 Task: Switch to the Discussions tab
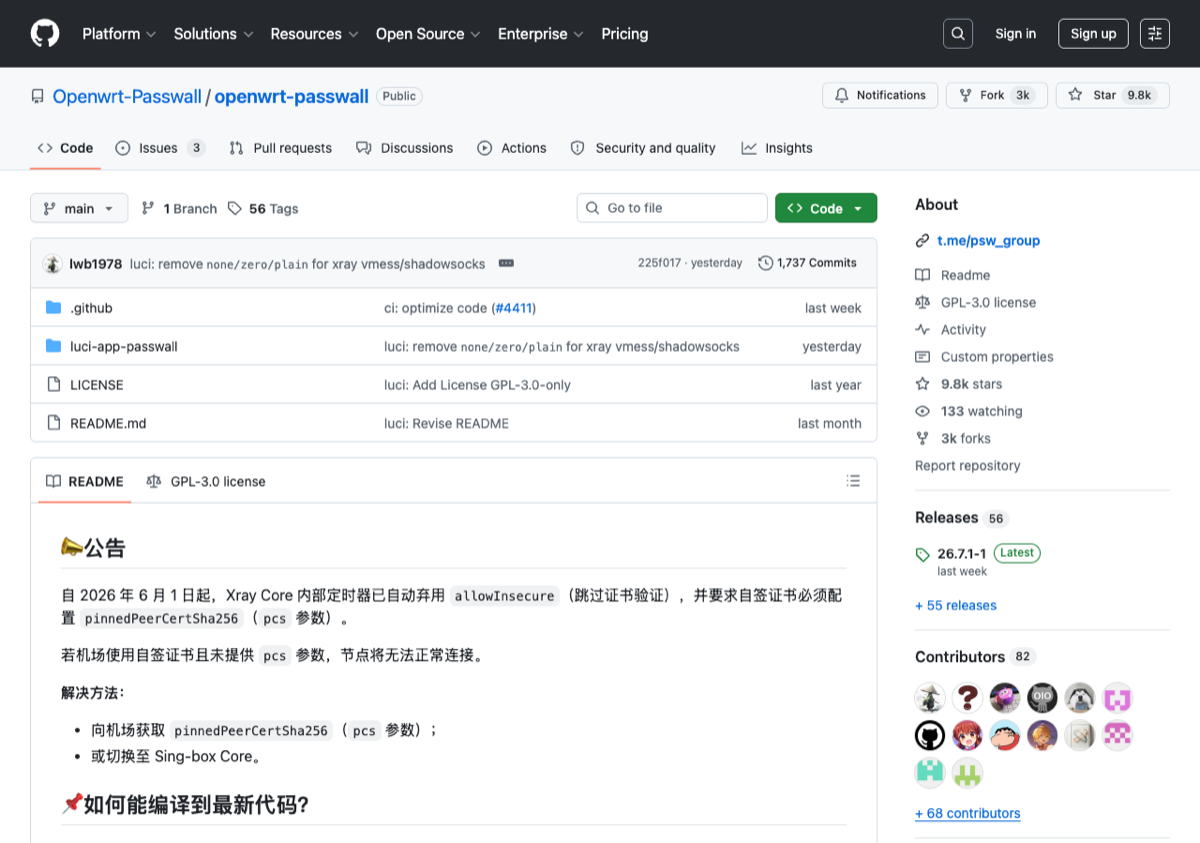pyautogui.click(x=405, y=148)
